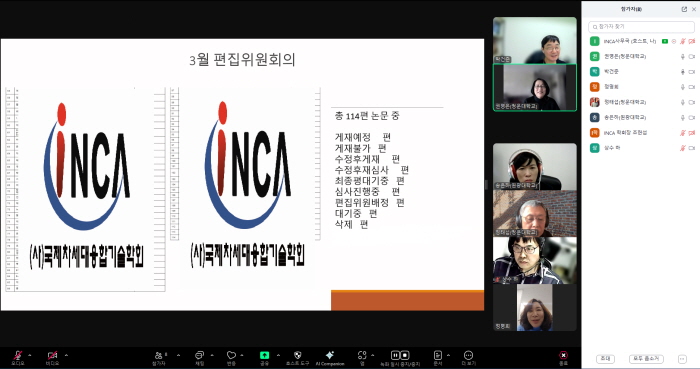Click the 초대 invite button
This screenshot has height=369, width=700.
(605, 359)
